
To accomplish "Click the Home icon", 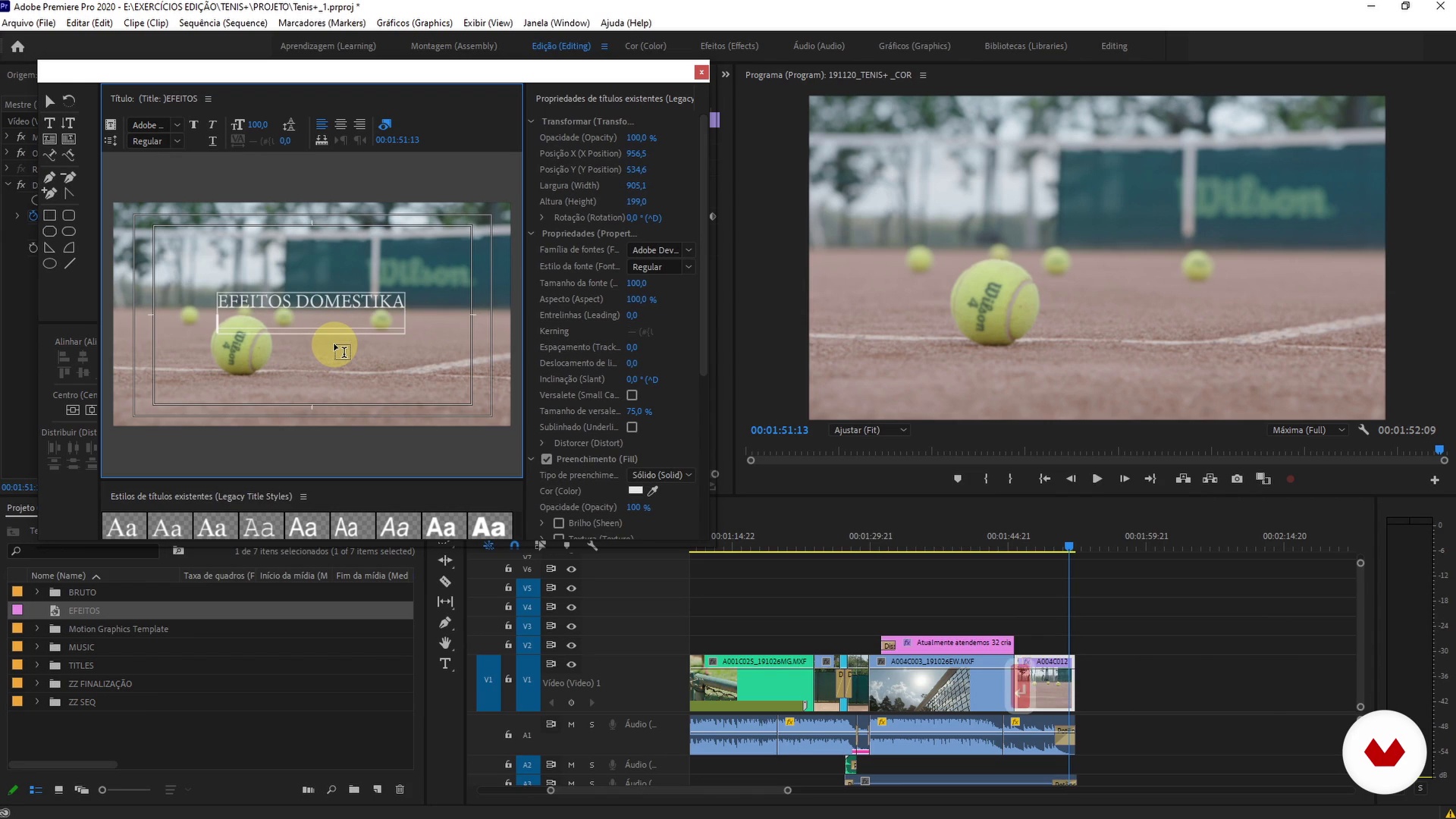I will click(17, 47).
